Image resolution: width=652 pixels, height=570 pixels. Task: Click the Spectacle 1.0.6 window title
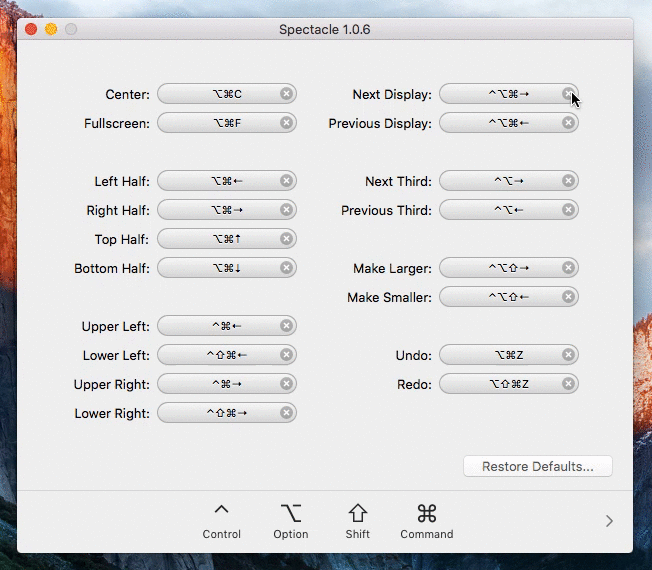point(325,30)
